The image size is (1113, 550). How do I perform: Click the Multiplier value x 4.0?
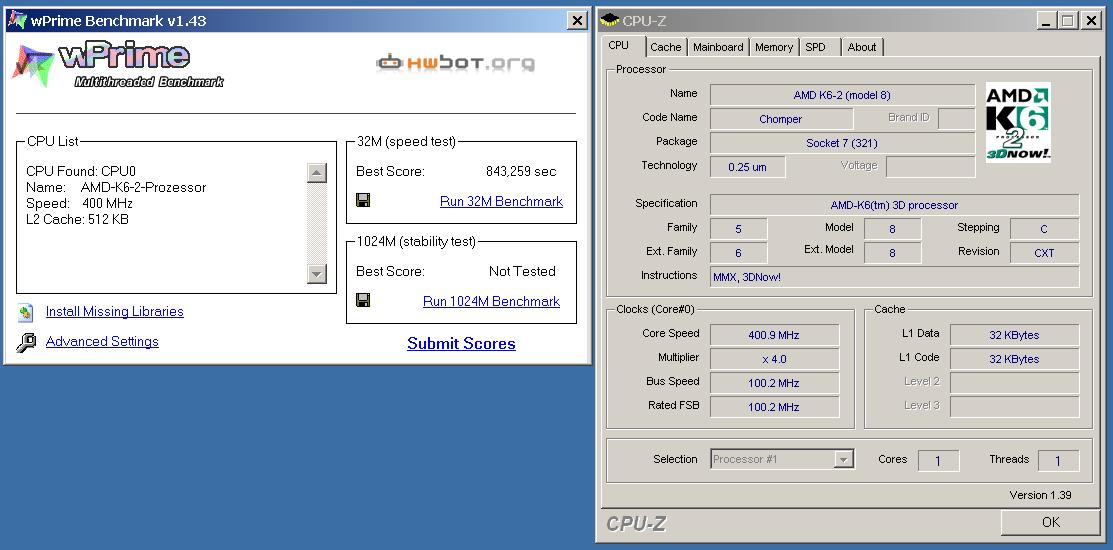(774, 359)
